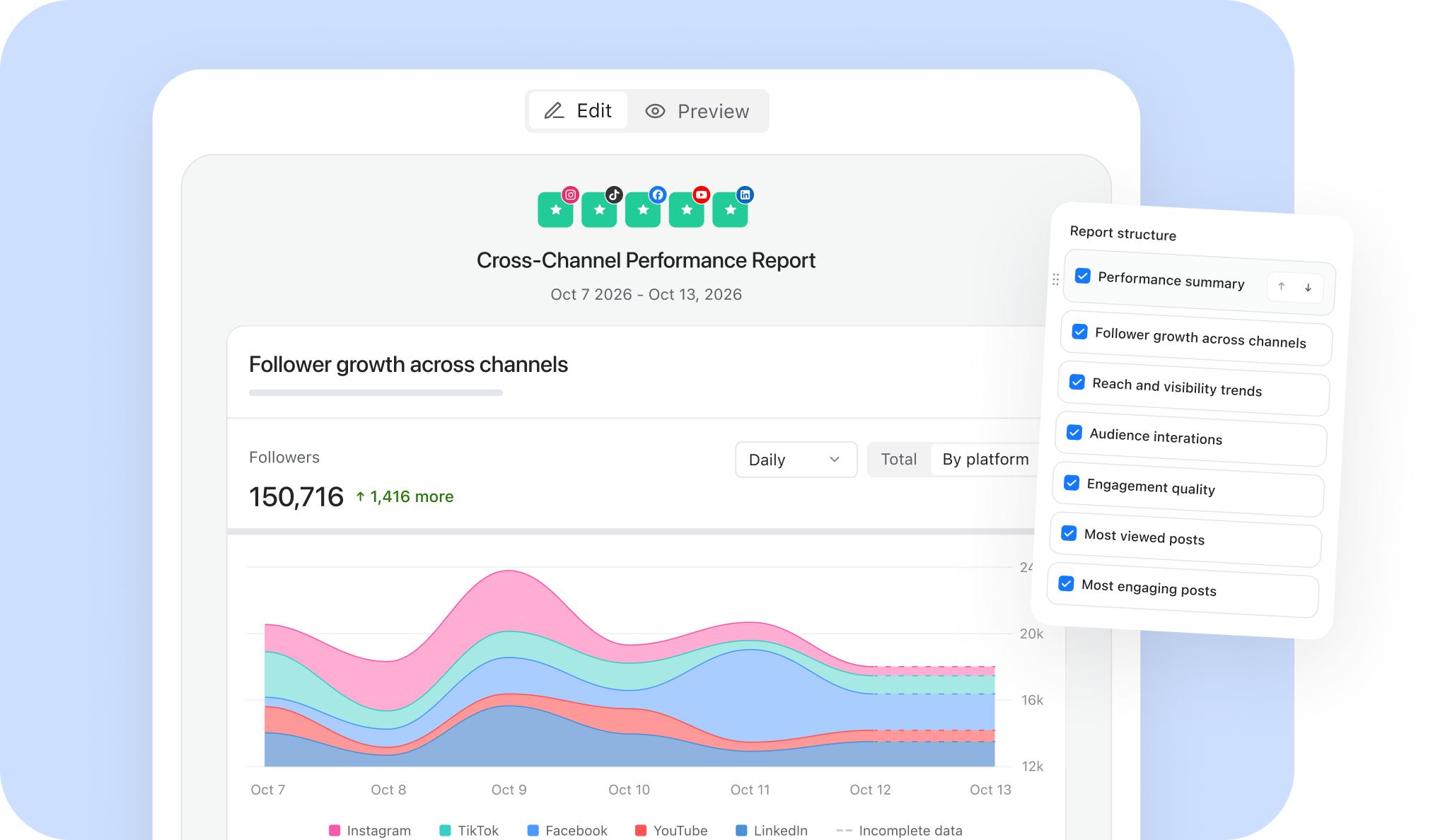Select the Total view option
Image resolution: width=1450 pixels, height=840 pixels.
[x=898, y=460]
